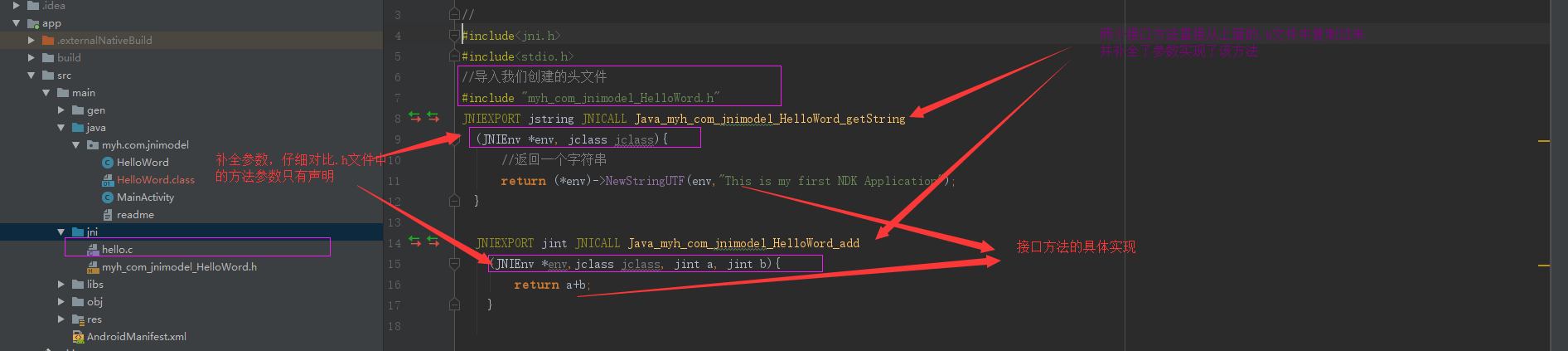This screenshot has height=351, width=1568.
Task: Click the "jint b" parameter on line 15
Action: 749,264
